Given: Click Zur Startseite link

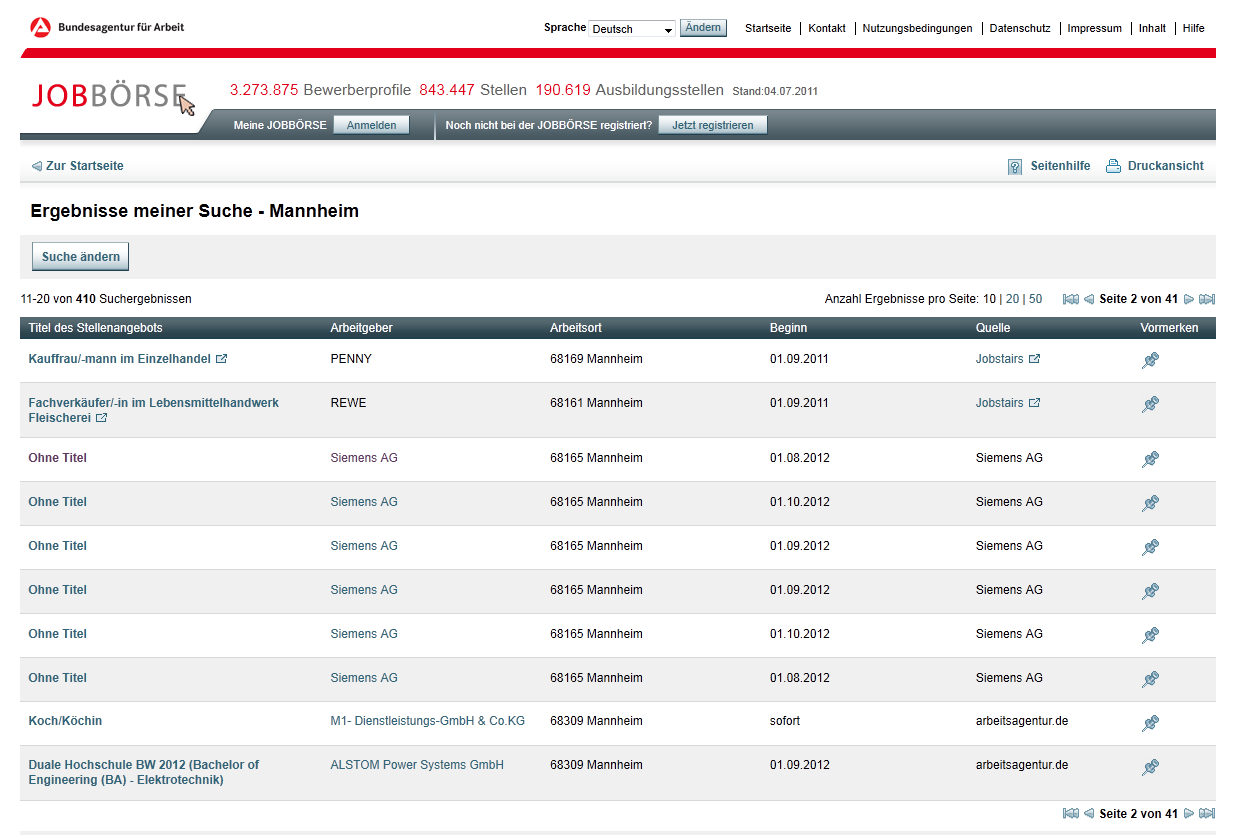Looking at the screenshot, I should pos(85,166).
